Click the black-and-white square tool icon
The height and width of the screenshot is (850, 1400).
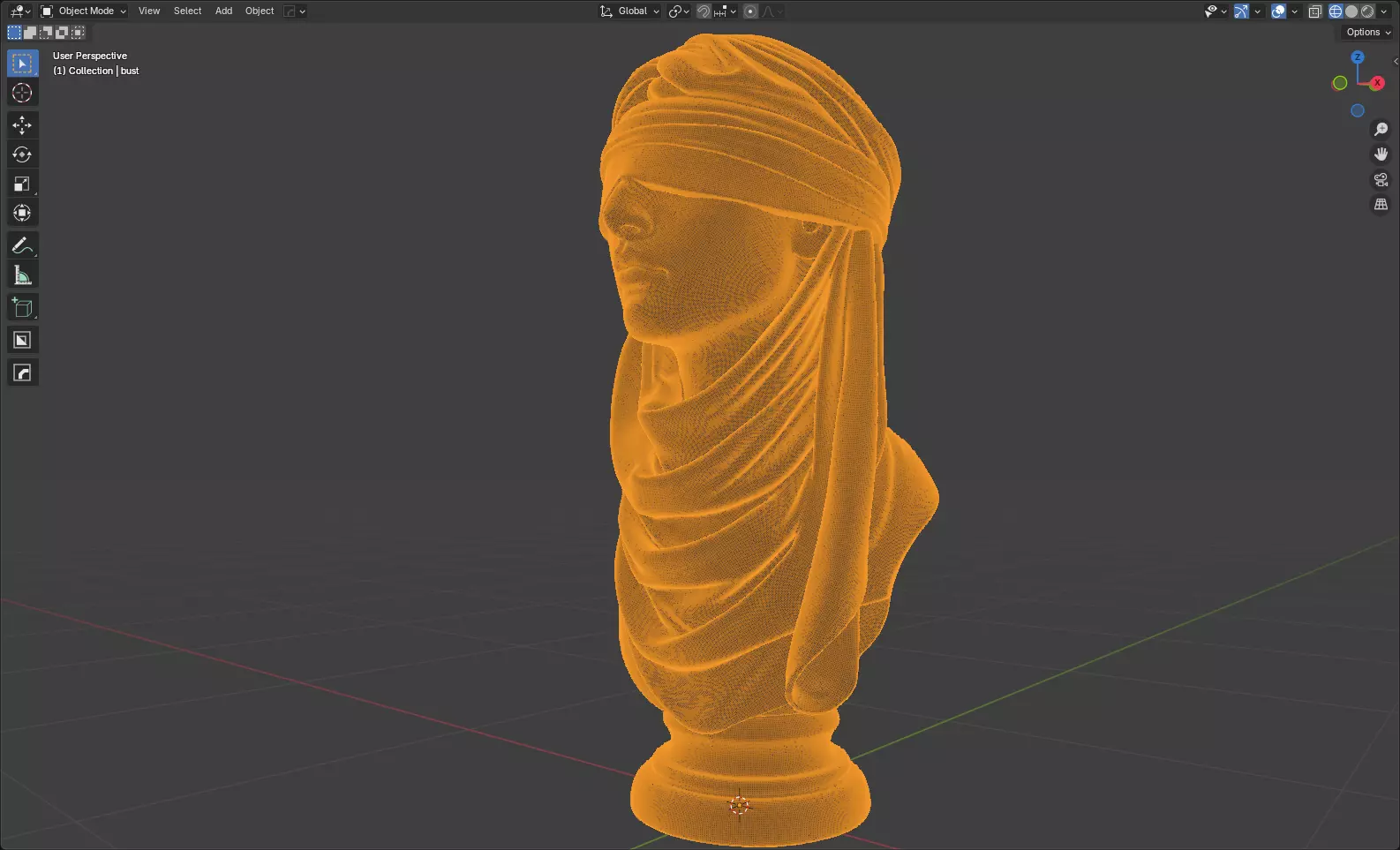coord(22,340)
